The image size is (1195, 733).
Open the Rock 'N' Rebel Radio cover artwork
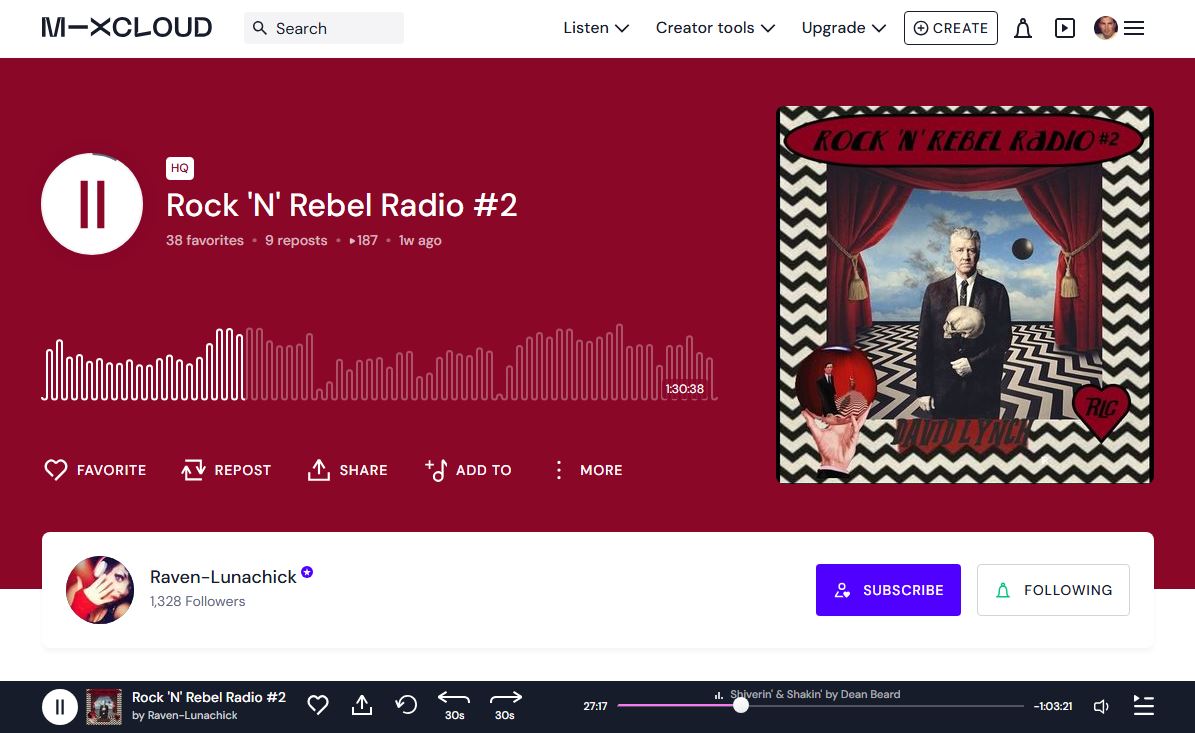(965, 295)
